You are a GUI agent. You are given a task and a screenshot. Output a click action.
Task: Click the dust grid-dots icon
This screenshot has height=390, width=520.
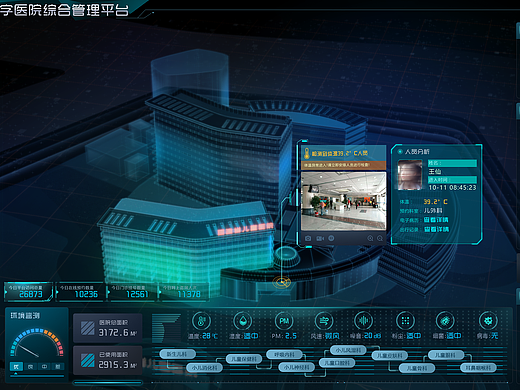coord(405,321)
